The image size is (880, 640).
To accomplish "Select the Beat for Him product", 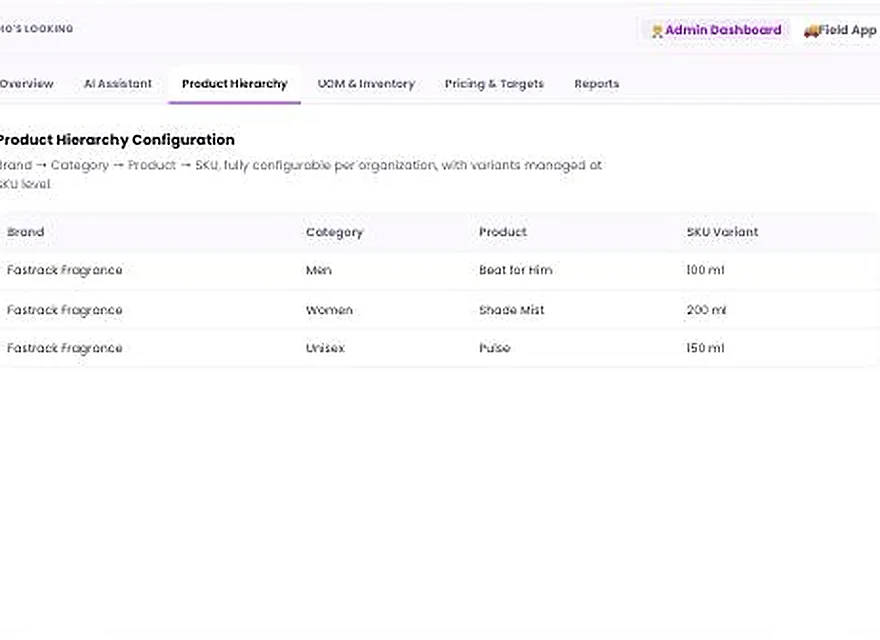I will [x=516, y=270].
